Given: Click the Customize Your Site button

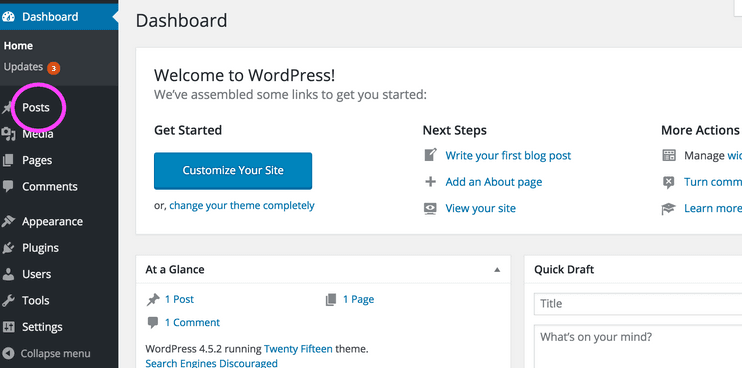Looking at the screenshot, I should pyautogui.click(x=233, y=171).
